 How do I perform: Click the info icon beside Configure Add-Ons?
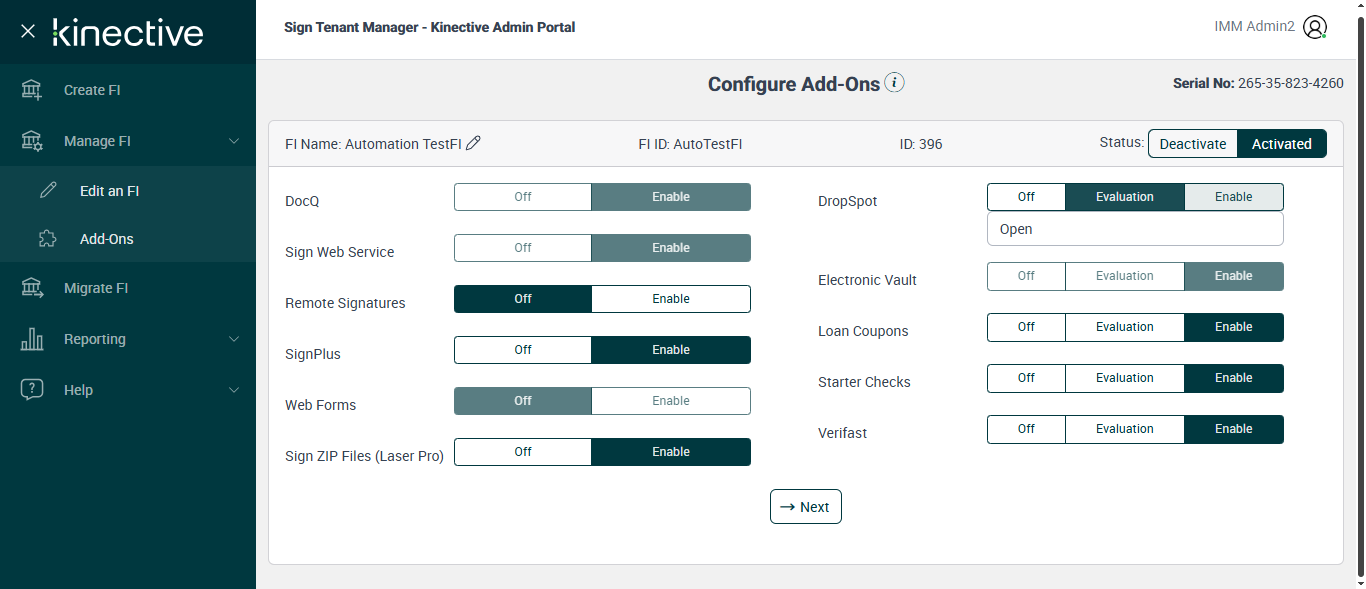(x=895, y=83)
